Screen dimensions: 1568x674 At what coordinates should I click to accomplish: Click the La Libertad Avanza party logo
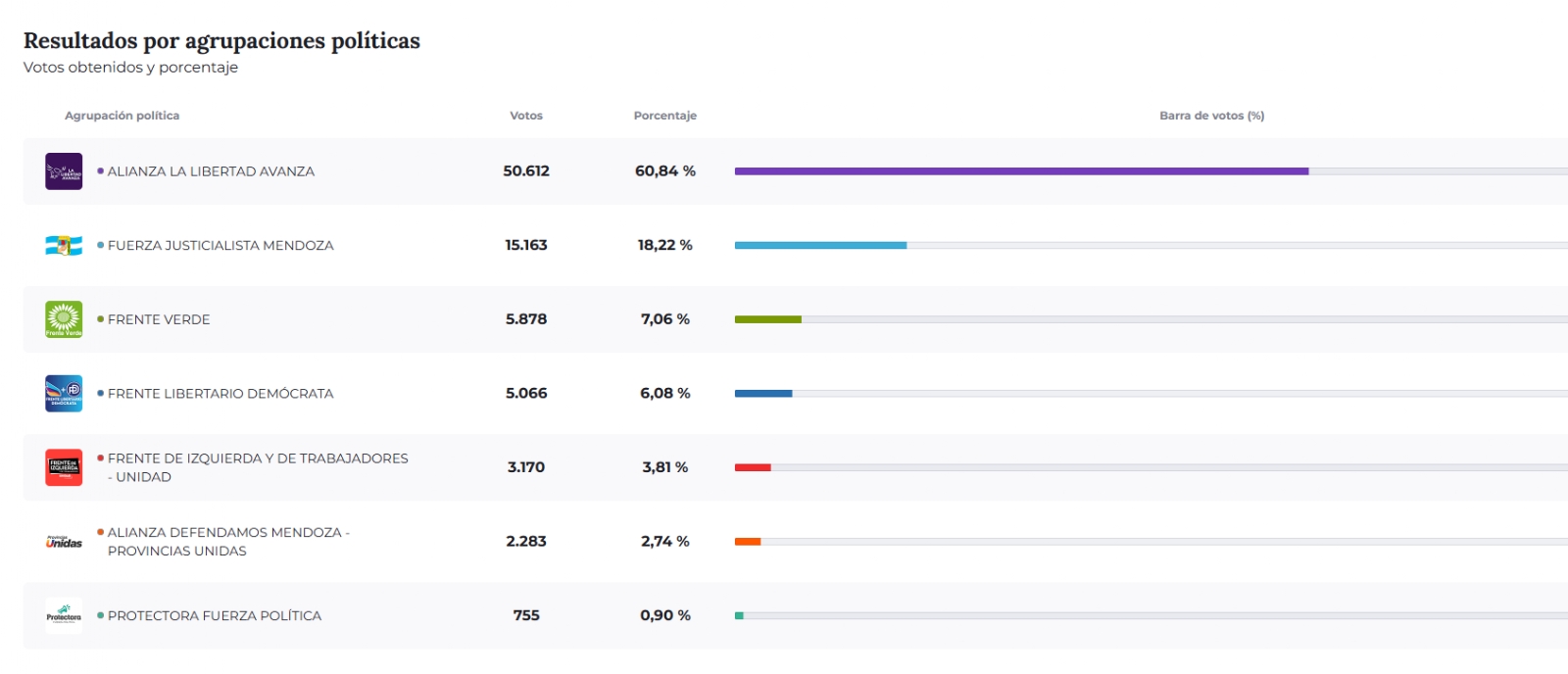(x=64, y=171)
